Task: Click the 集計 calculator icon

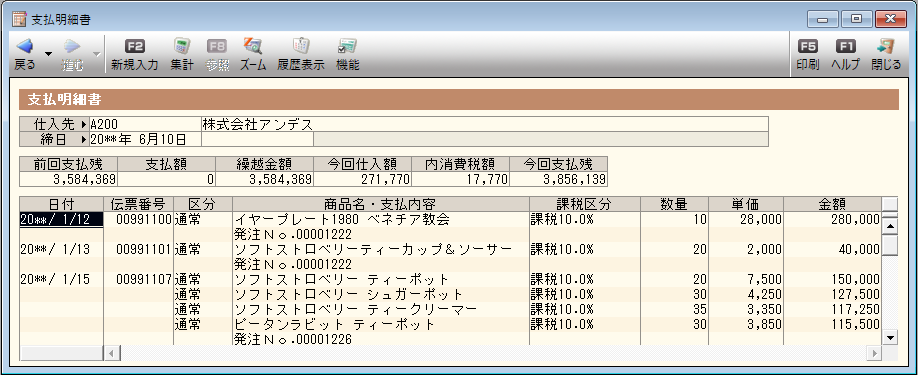Action: pos(182,46)
